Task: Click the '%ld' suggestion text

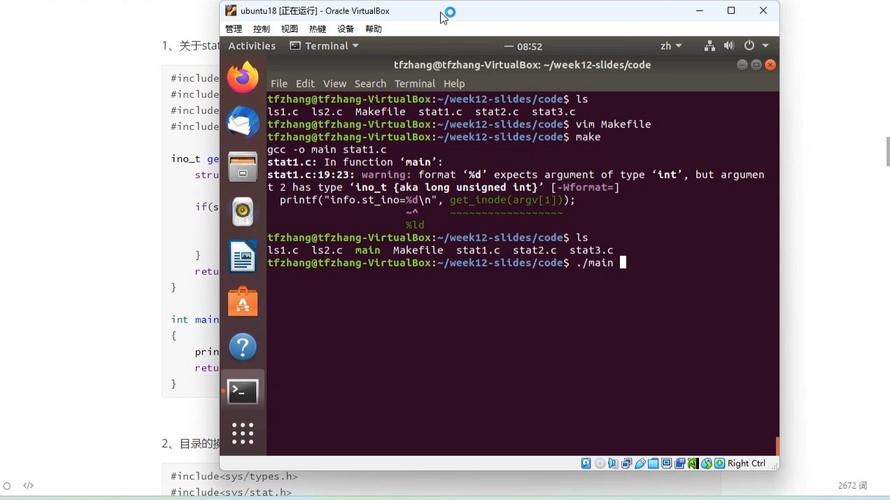Action: pos(415,225)
